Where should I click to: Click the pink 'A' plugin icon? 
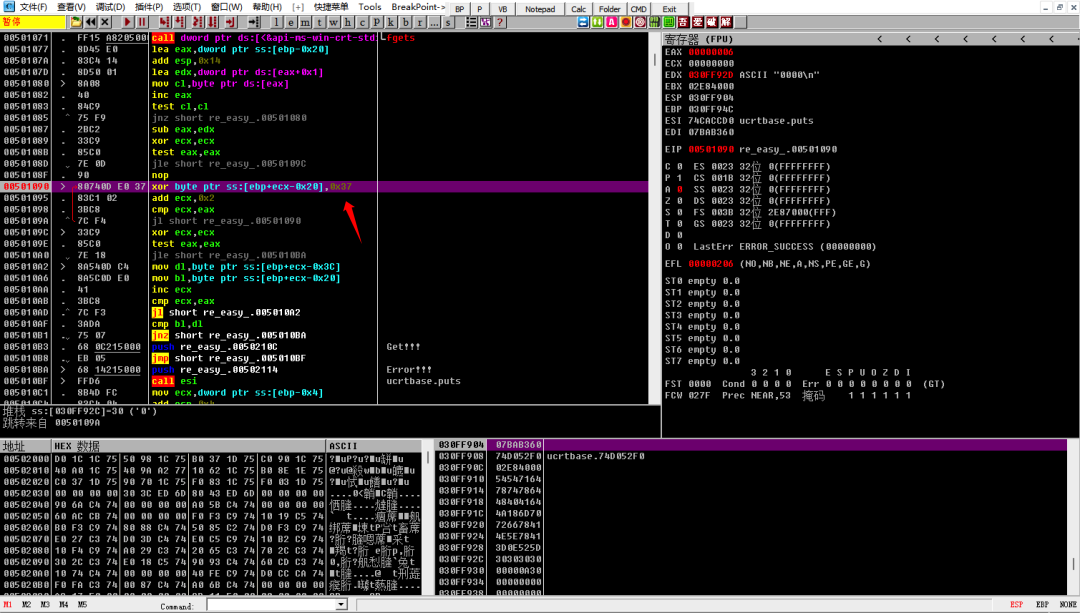(612, 22)
